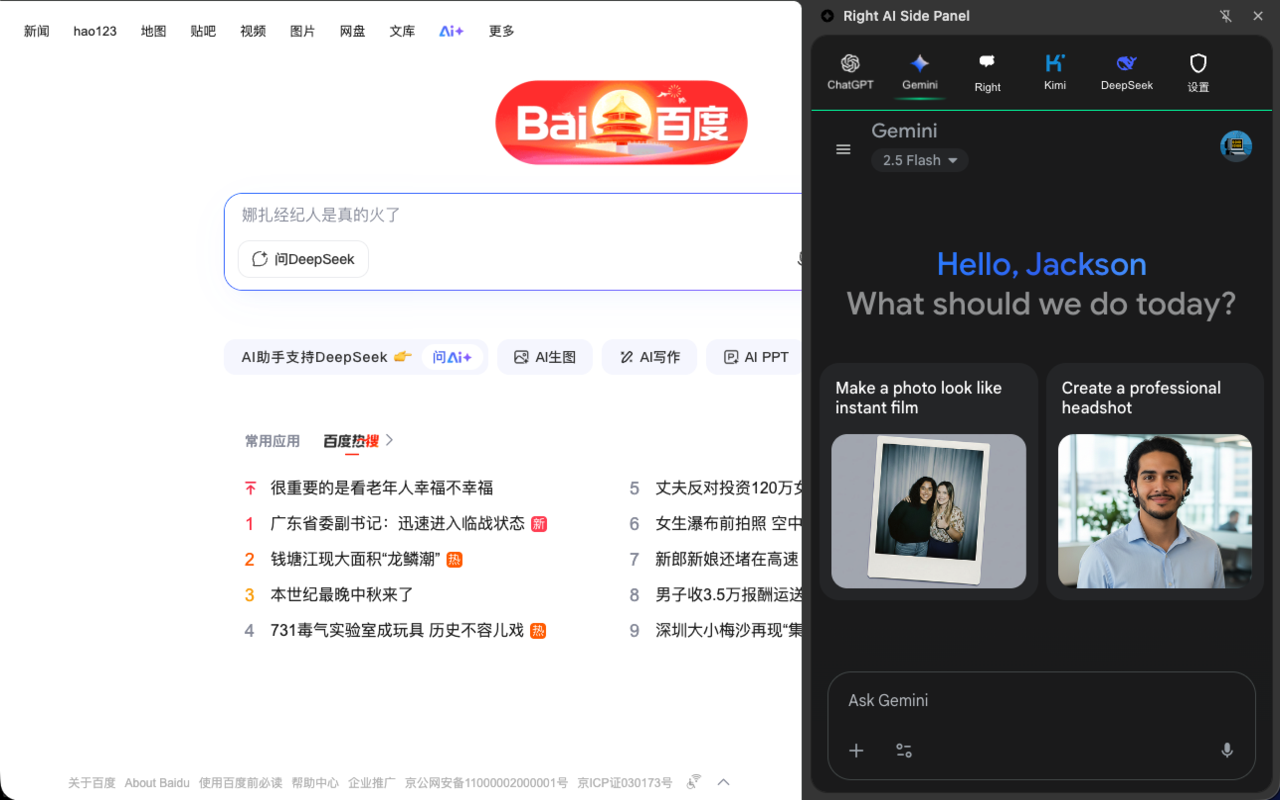Switch to the ChatGPT tab in side panel

click(x=850, y=72)
